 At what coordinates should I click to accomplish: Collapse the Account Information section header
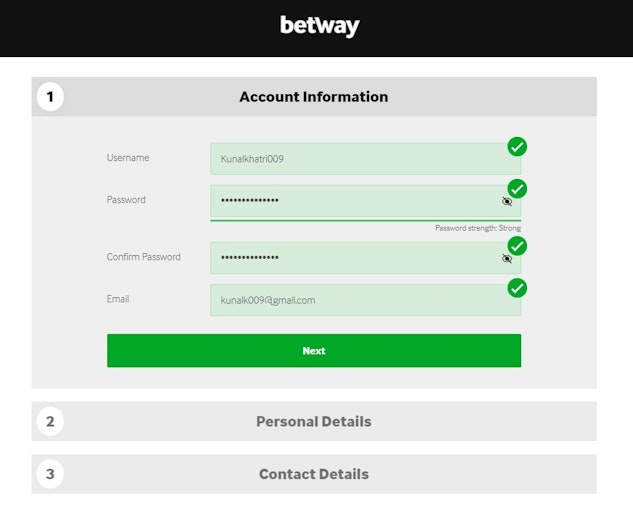[314, 97]
